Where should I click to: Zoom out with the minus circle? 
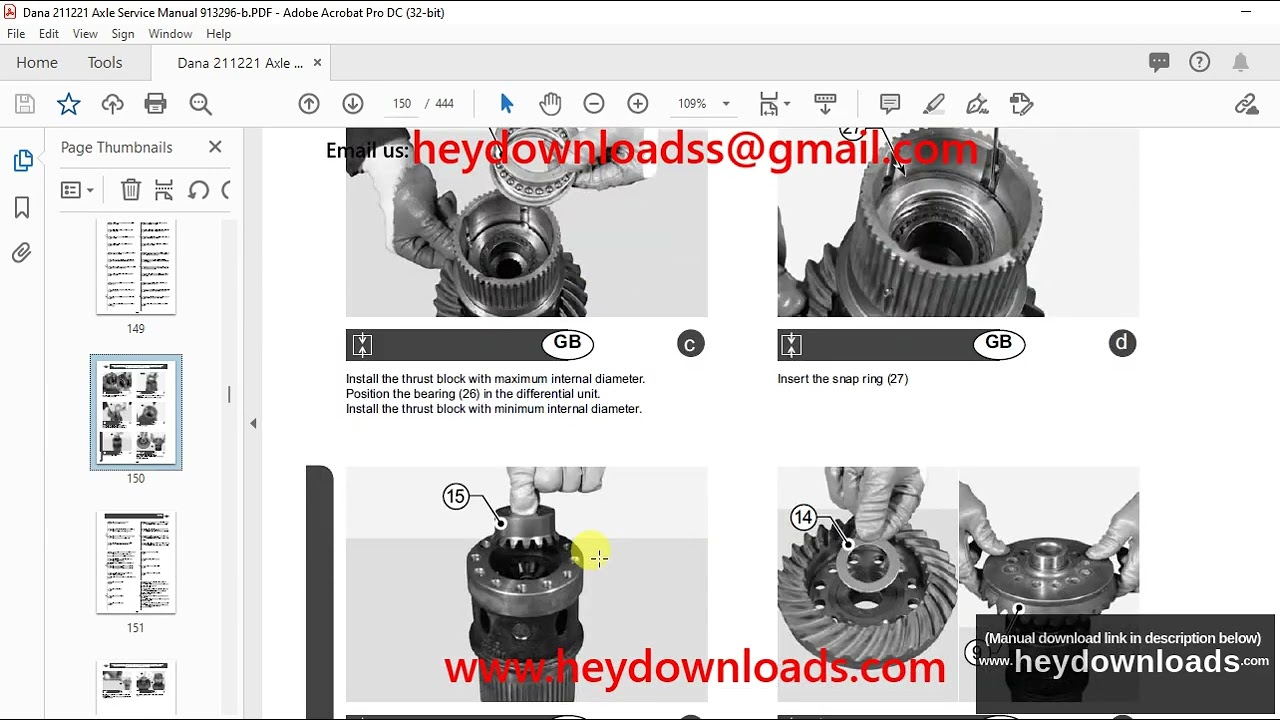tap(594, 104)
